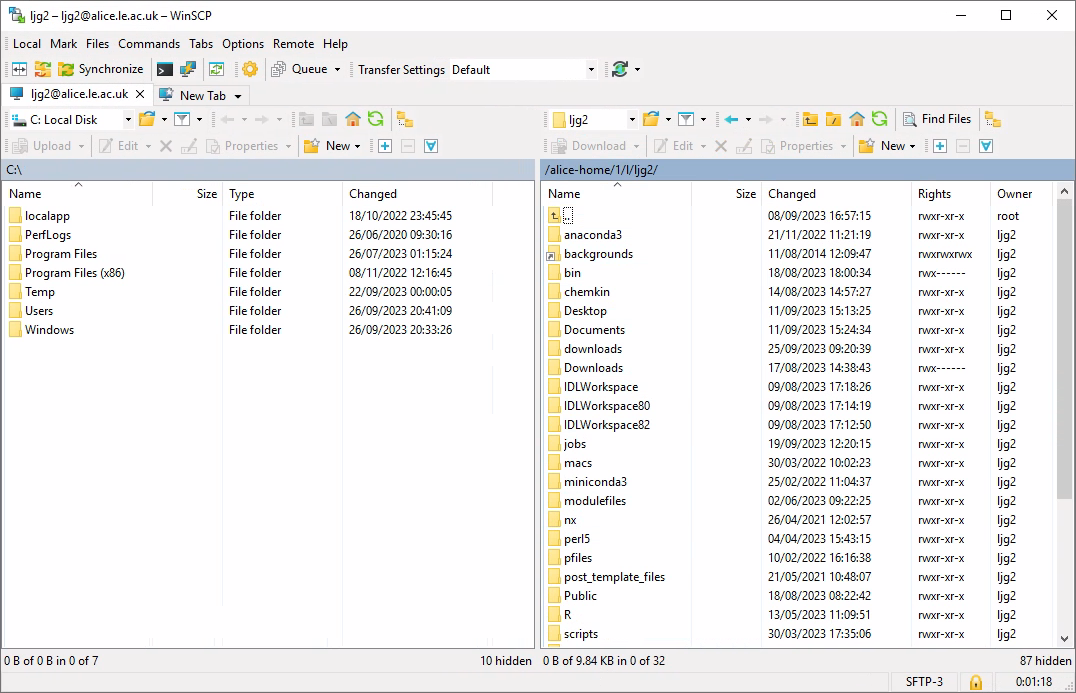This screenshot has height=693, width=1076.
Task: Sort remote files by Rights column
Action: point(950,194)
